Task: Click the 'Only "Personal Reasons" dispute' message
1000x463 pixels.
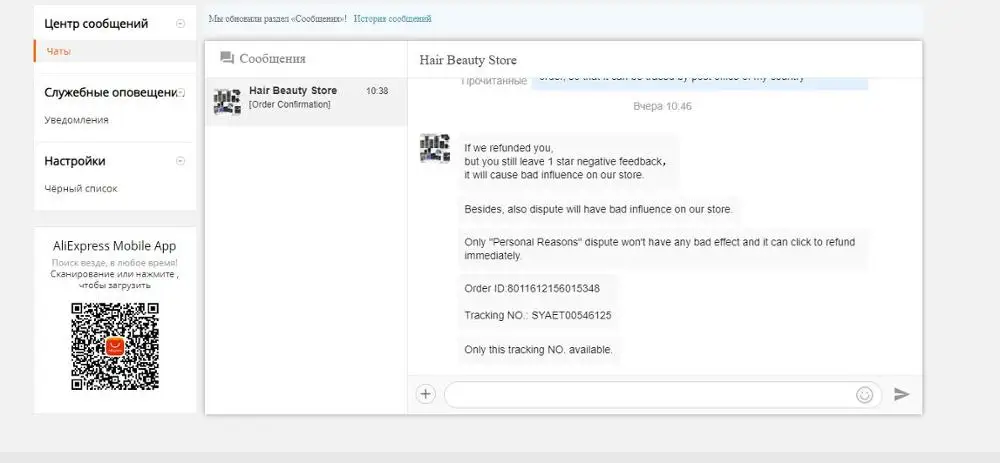Action: [663, 249]
